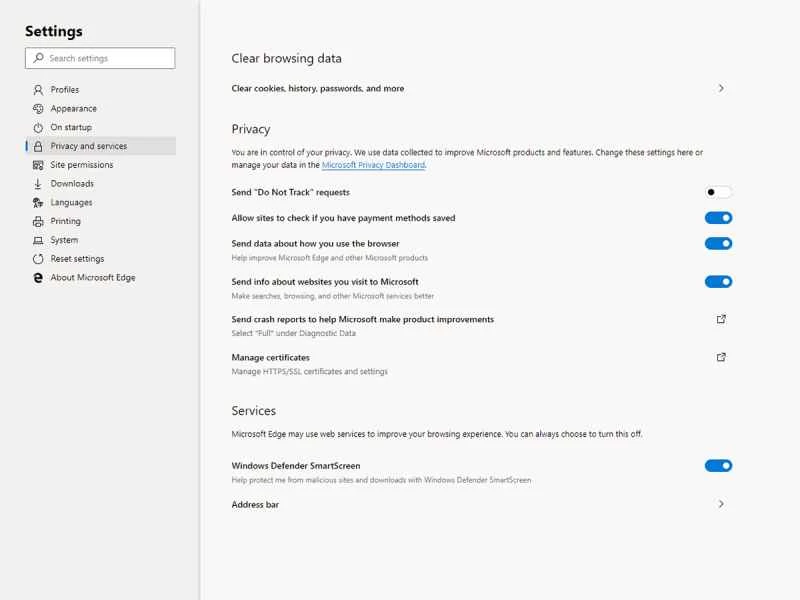Open System settings via the gauge icon
This screenshot has height=600, width=800.
[x=38, y=240]
